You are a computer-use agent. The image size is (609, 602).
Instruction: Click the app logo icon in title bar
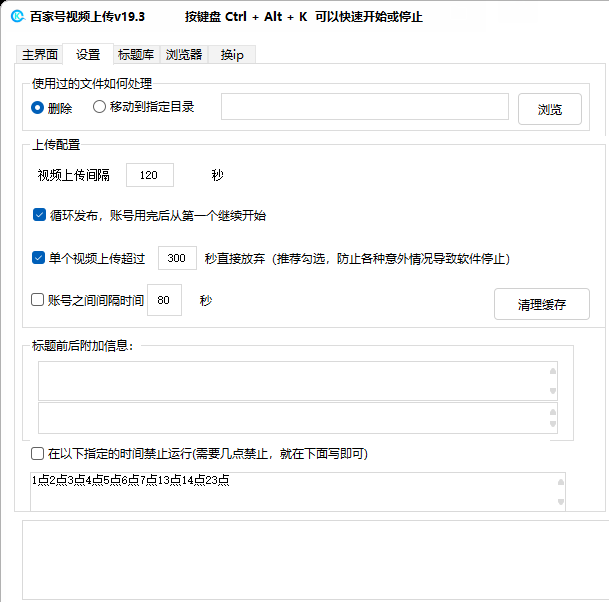coord(17,16)
